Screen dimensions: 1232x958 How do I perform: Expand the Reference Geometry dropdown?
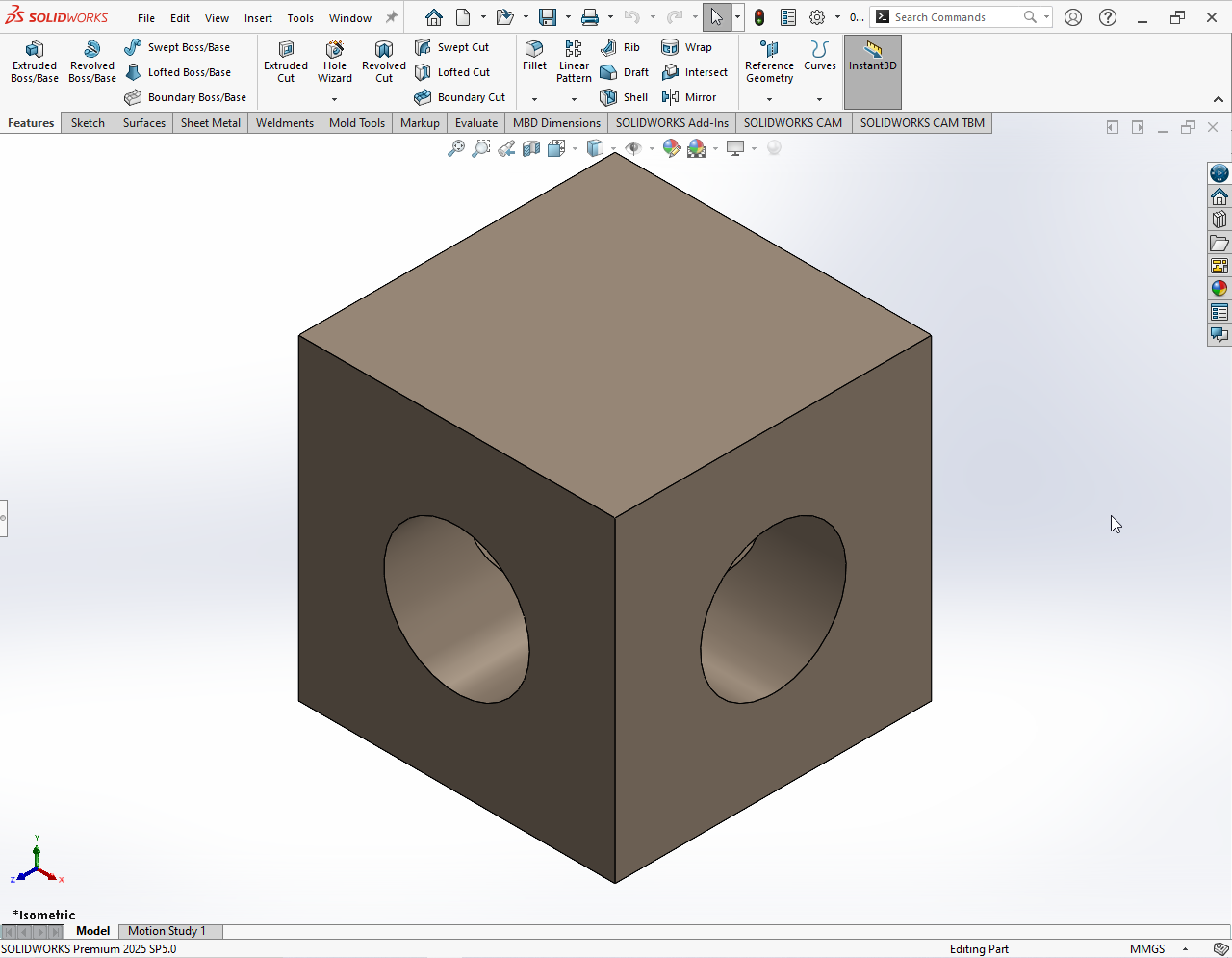(x=769, y=99)
